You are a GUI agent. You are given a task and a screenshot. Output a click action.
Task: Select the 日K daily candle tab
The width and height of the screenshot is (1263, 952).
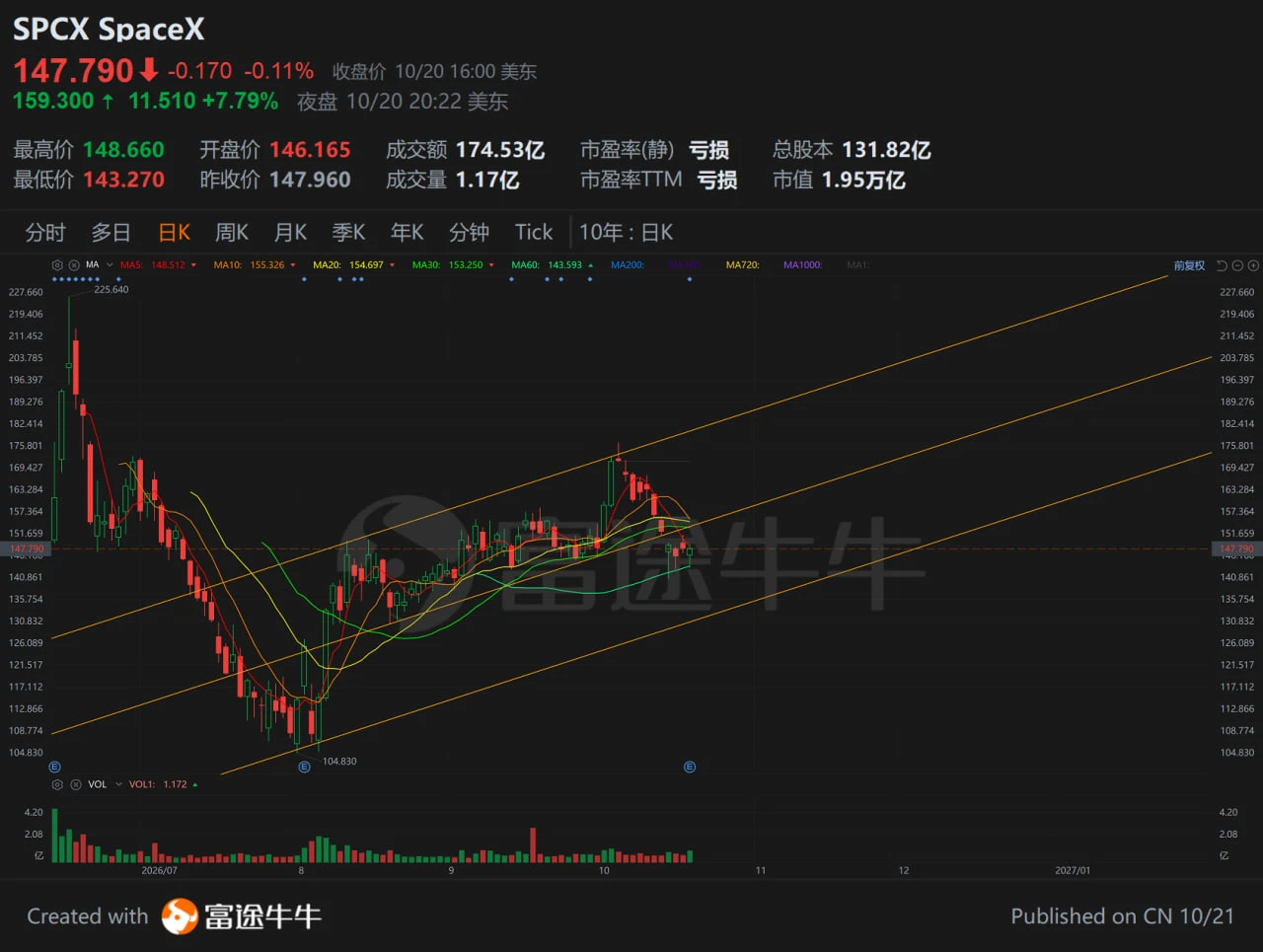coord(175,233)
